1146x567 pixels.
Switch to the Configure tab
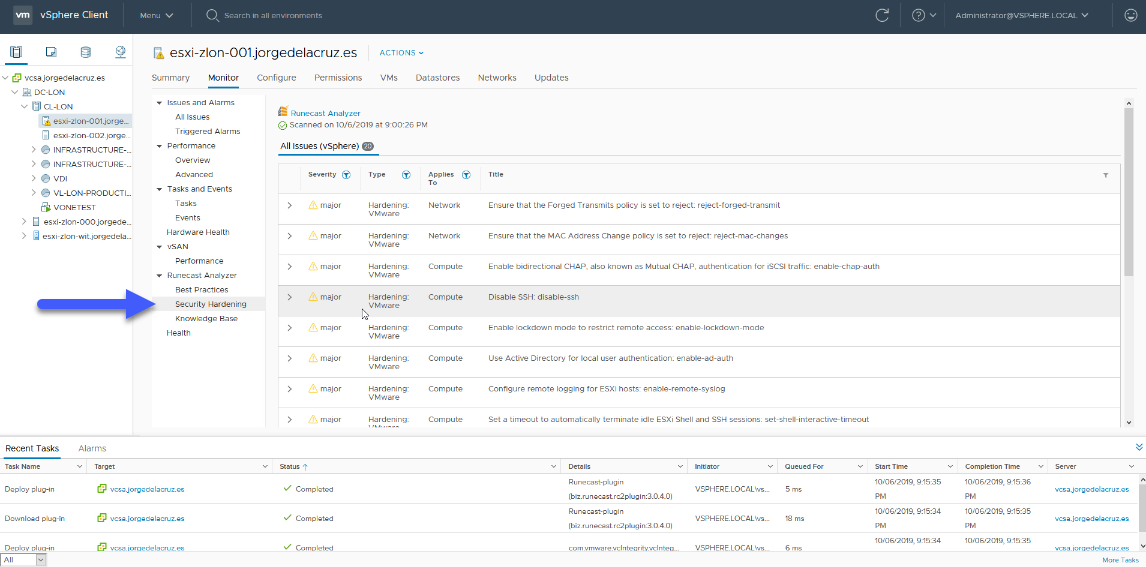(276, 77)
